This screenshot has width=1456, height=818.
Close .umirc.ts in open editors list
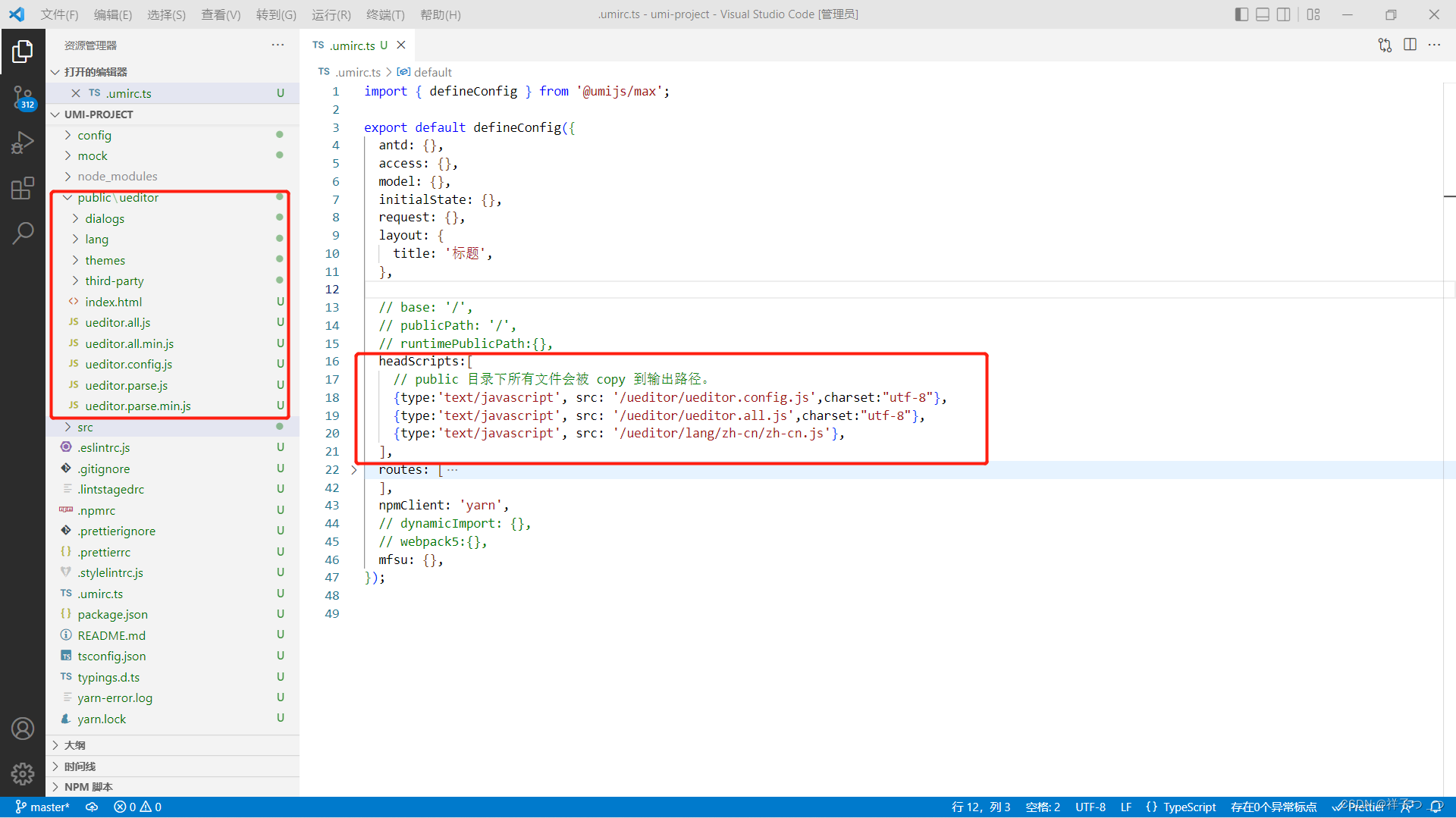tap(76, 93)
